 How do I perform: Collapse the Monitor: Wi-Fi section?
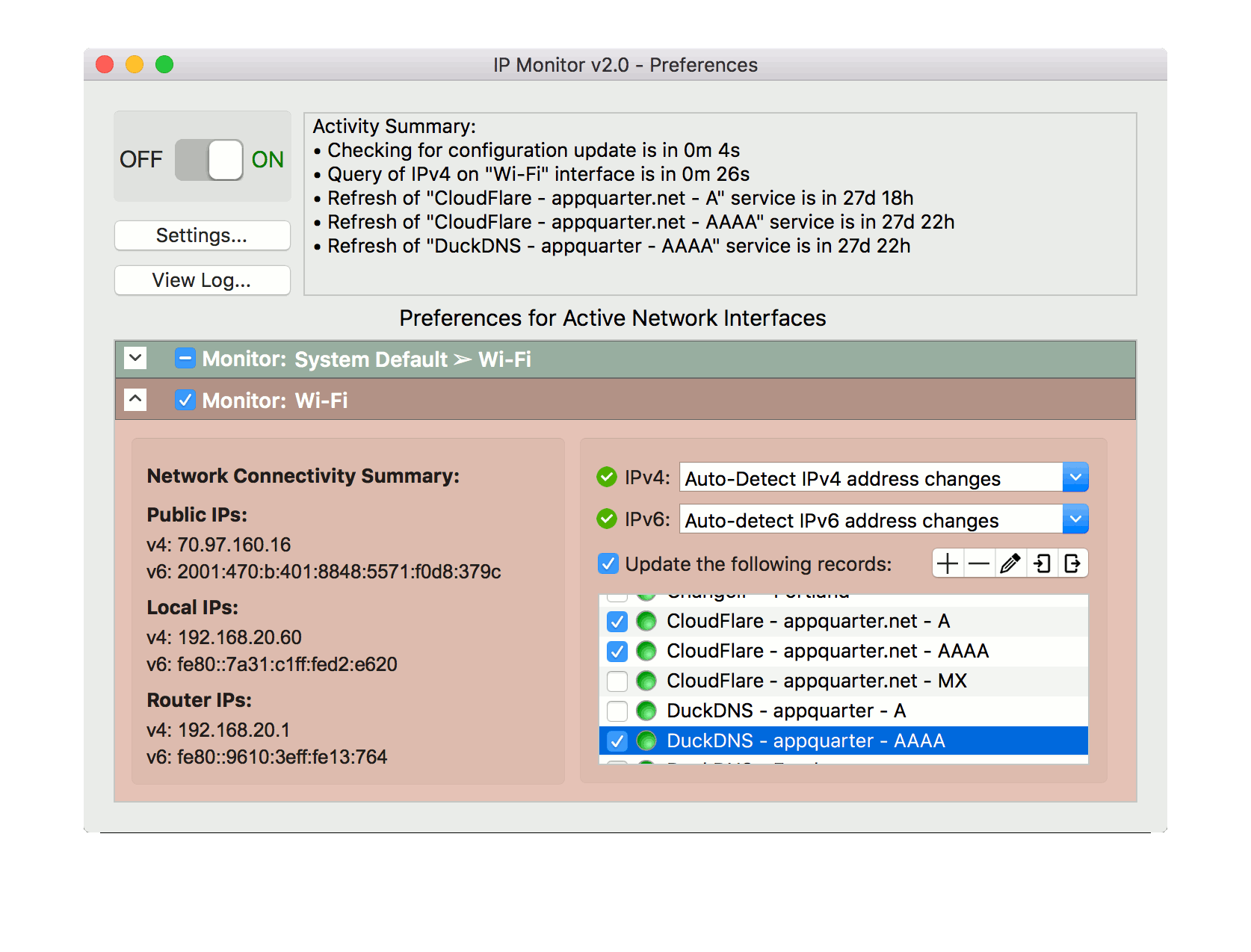tap(135, 400)
